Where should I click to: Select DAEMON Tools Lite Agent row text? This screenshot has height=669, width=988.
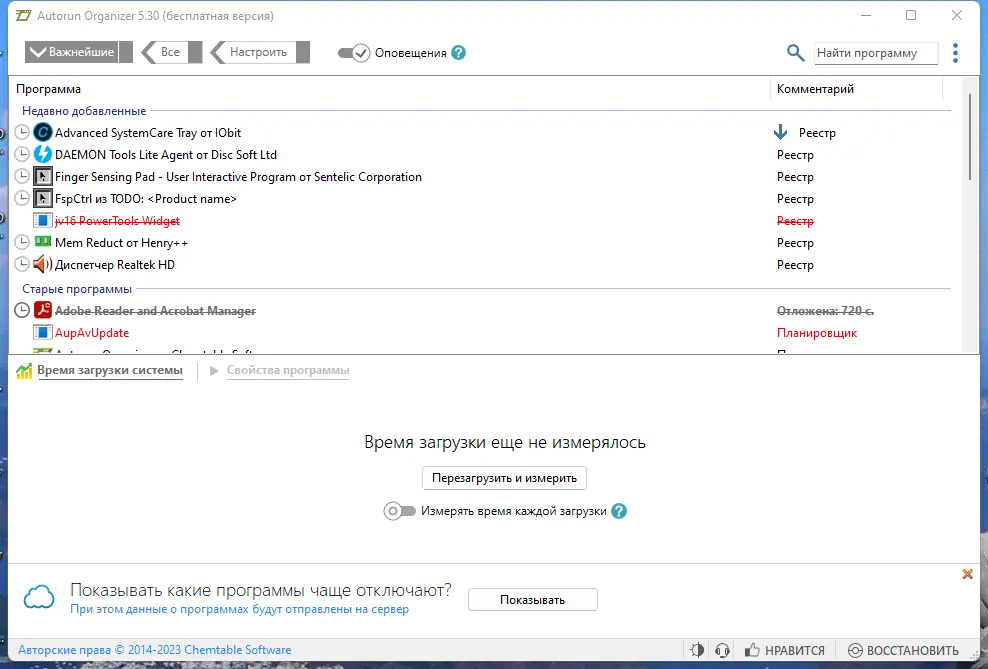[166, 154]
